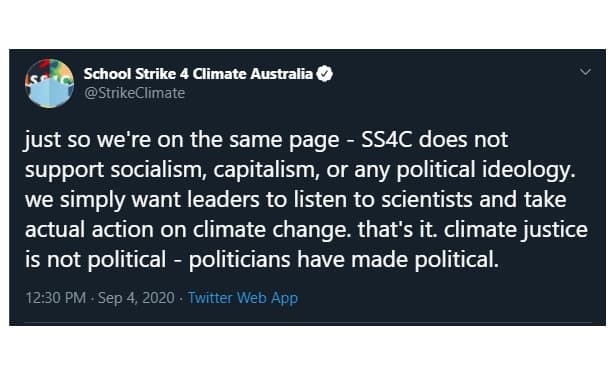
Task: Click the 12:30 PM timestamp
Action: pyautogui.click(x=55, y=298)
